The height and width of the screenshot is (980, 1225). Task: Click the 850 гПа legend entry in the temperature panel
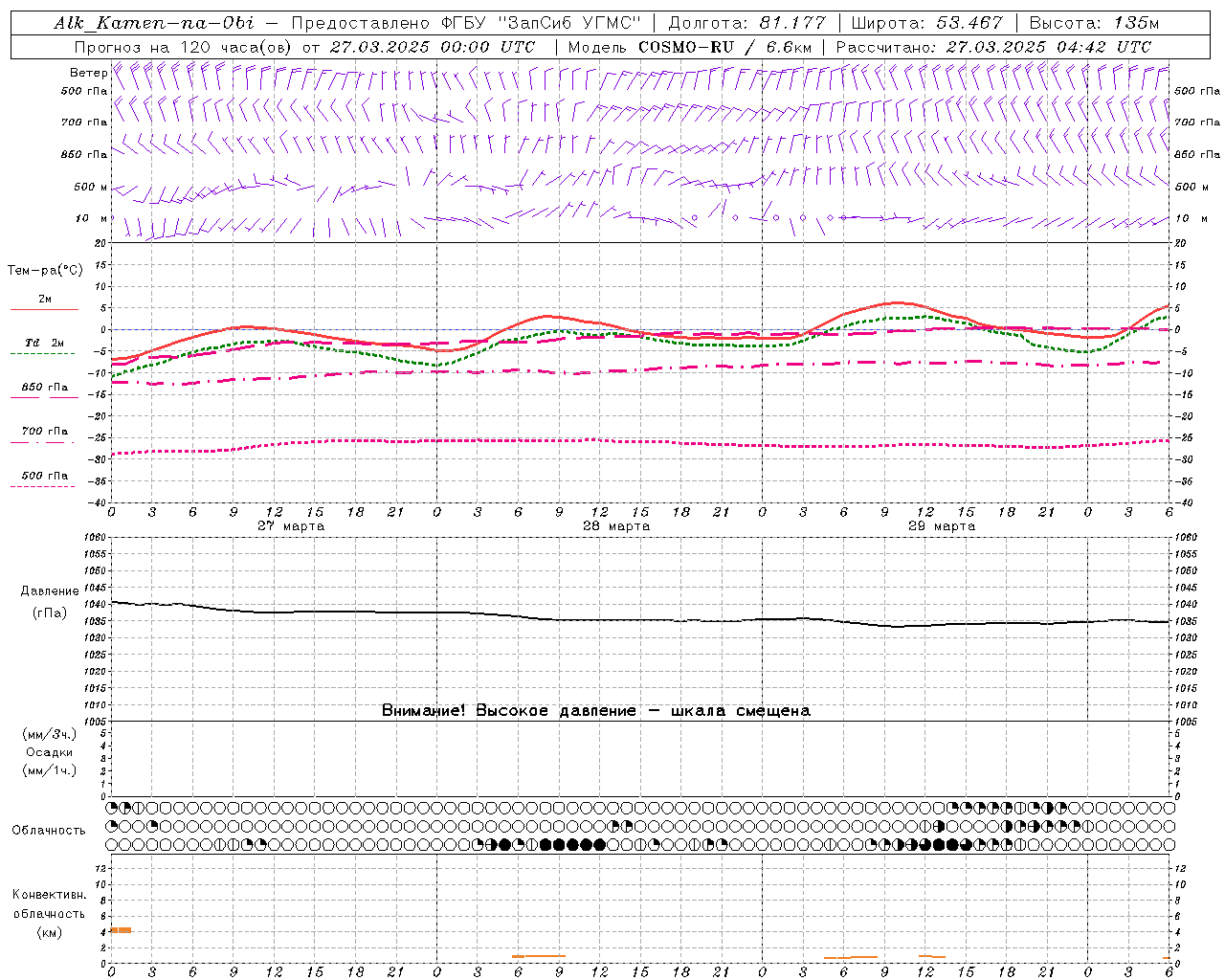pos(45,388)
